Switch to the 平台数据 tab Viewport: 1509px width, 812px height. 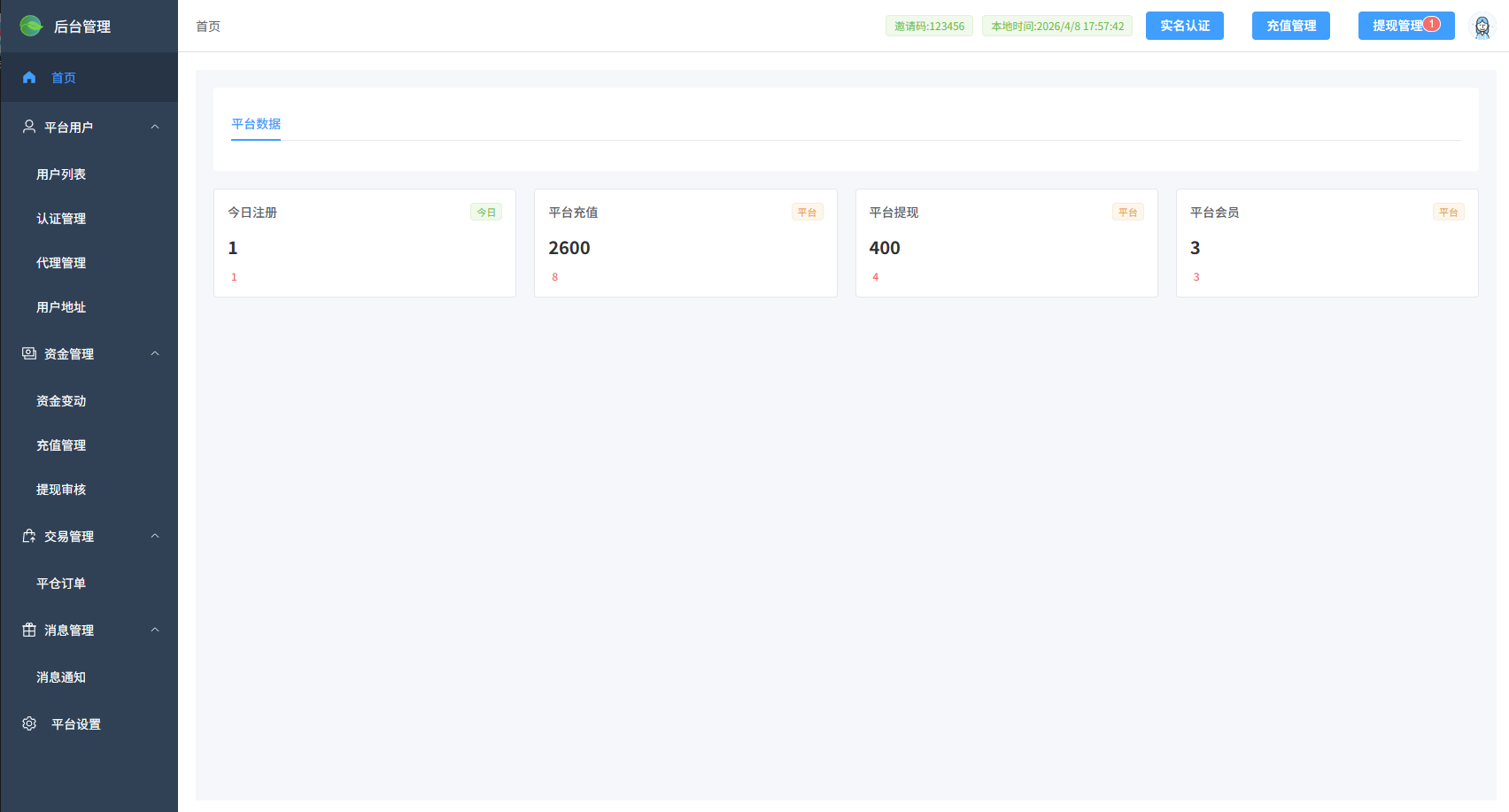click(256, 124)
